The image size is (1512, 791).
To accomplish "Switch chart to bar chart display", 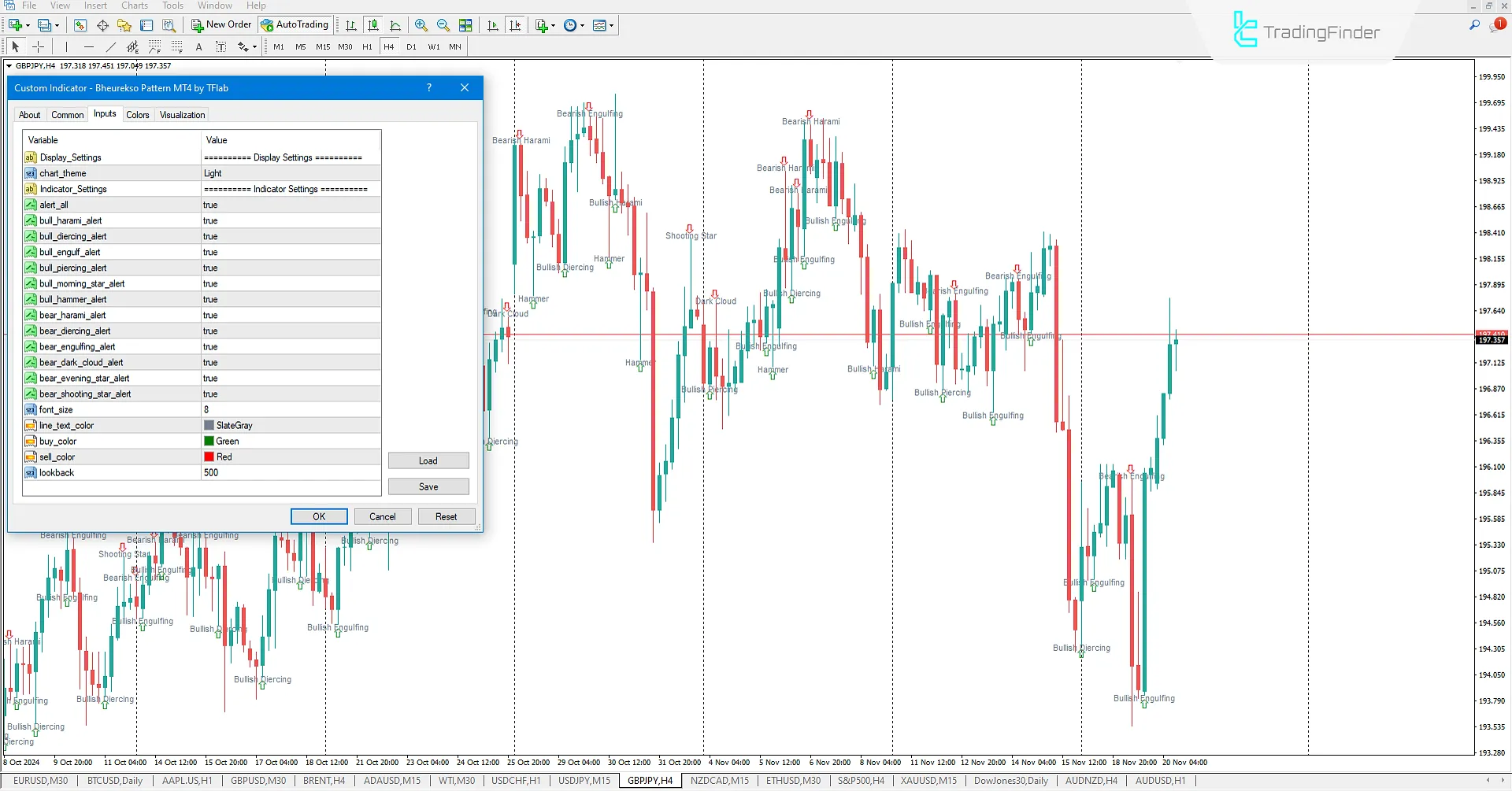I will pos(351,24).
